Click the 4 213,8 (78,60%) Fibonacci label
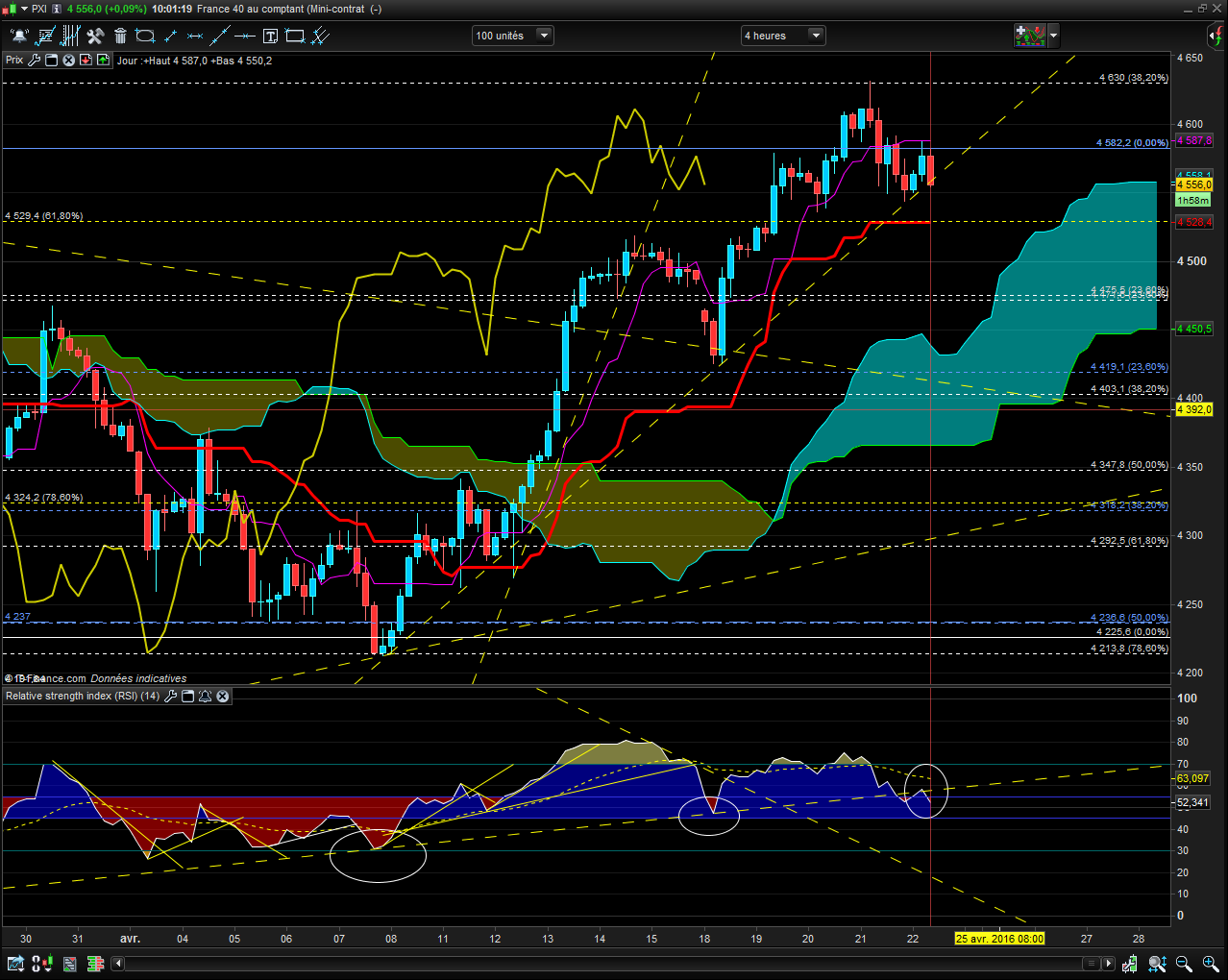 tap(1130, 649)
